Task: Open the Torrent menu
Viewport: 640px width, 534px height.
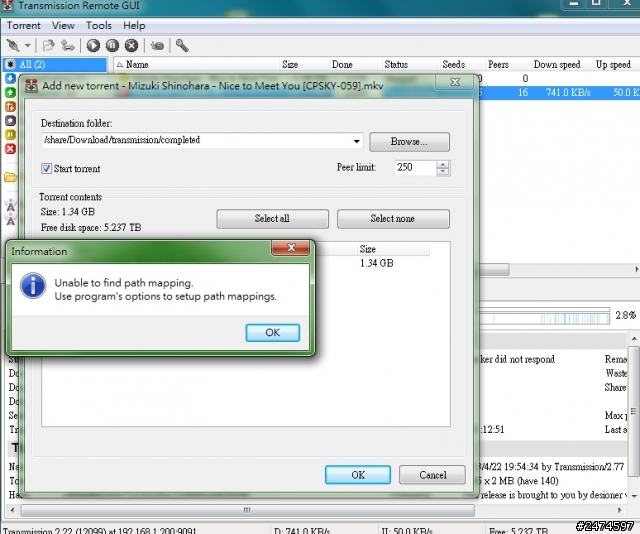Action: pos(24,26)
